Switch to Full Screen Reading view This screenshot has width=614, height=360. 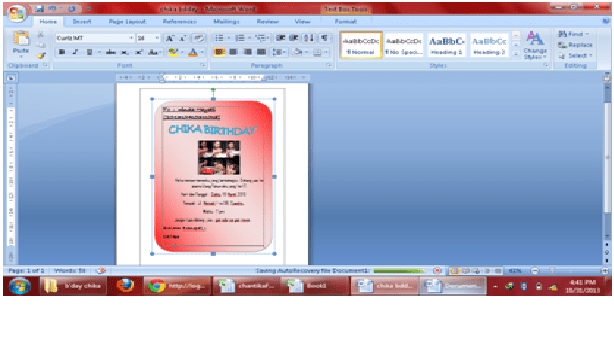click(466, 271)
